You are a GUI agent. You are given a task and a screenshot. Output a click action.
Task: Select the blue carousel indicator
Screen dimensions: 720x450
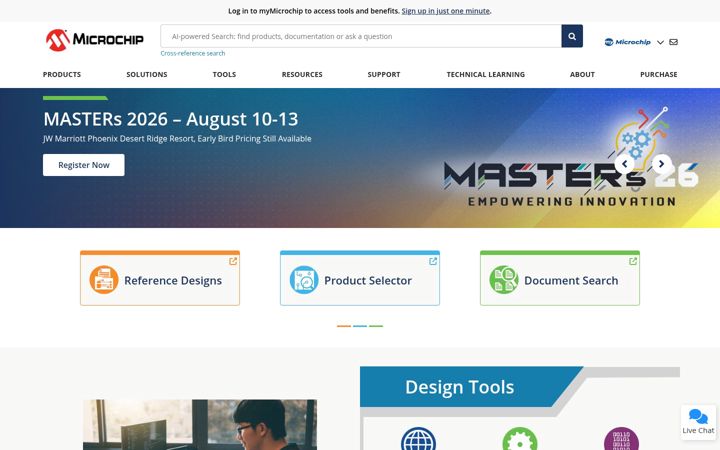coord(360,326)
